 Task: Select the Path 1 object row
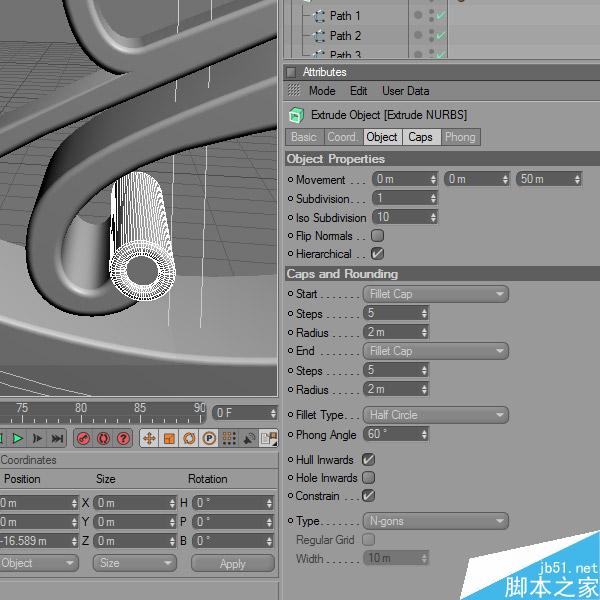tap(344, 16)
